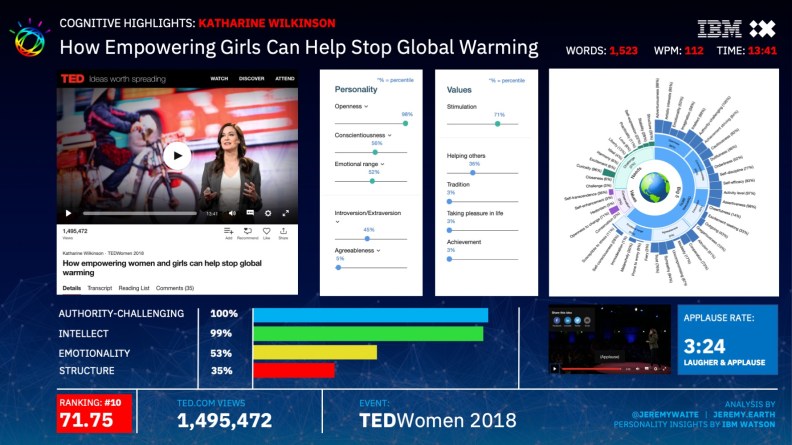The image size is (792, 445).
Task: Open the WATCH menu in TED header
Action: pos(218,78)
